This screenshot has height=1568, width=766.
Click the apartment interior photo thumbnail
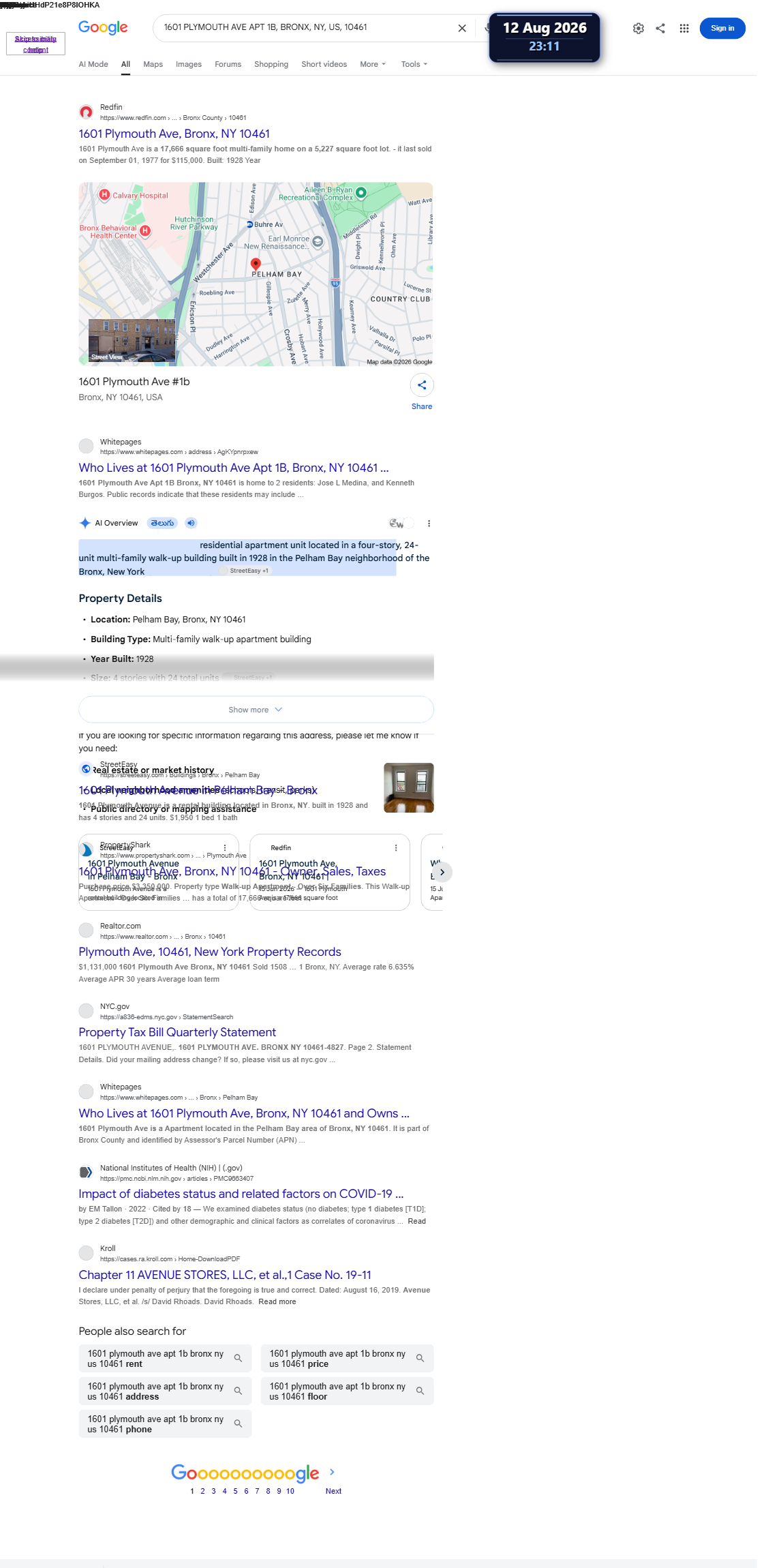tap(409, 788)
